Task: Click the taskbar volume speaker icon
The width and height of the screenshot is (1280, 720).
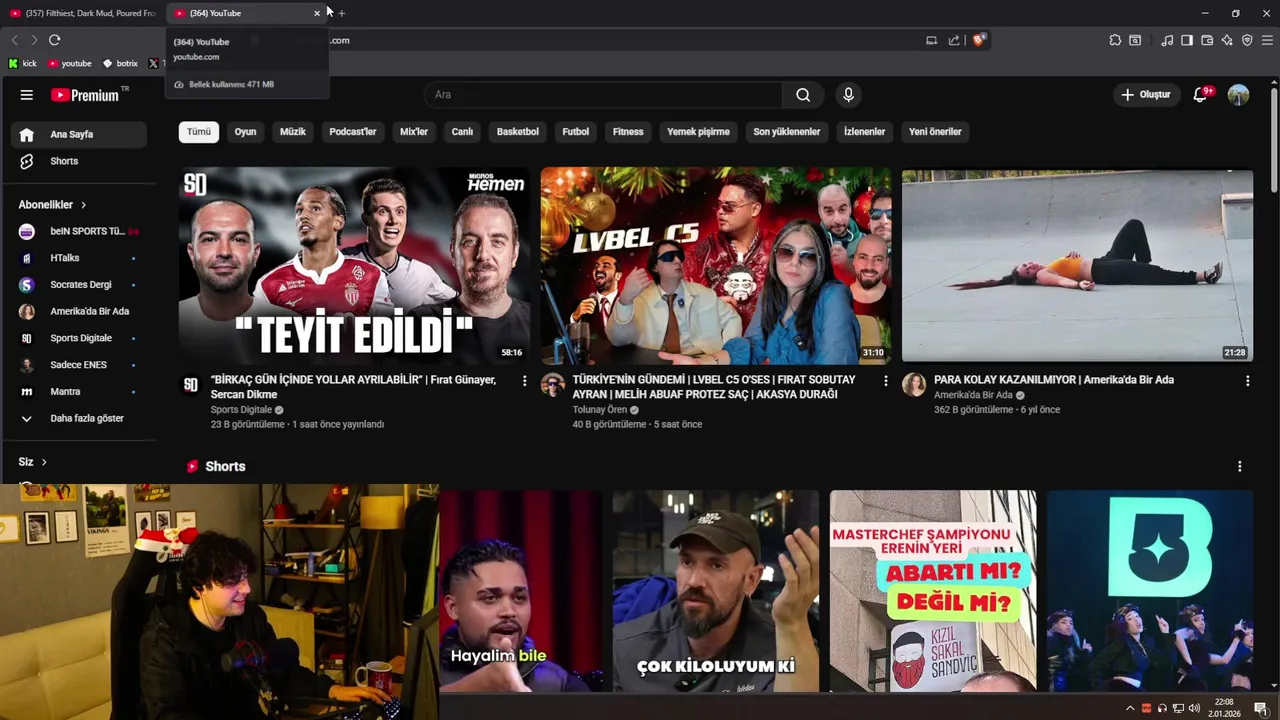Action: pos(1194,708)
